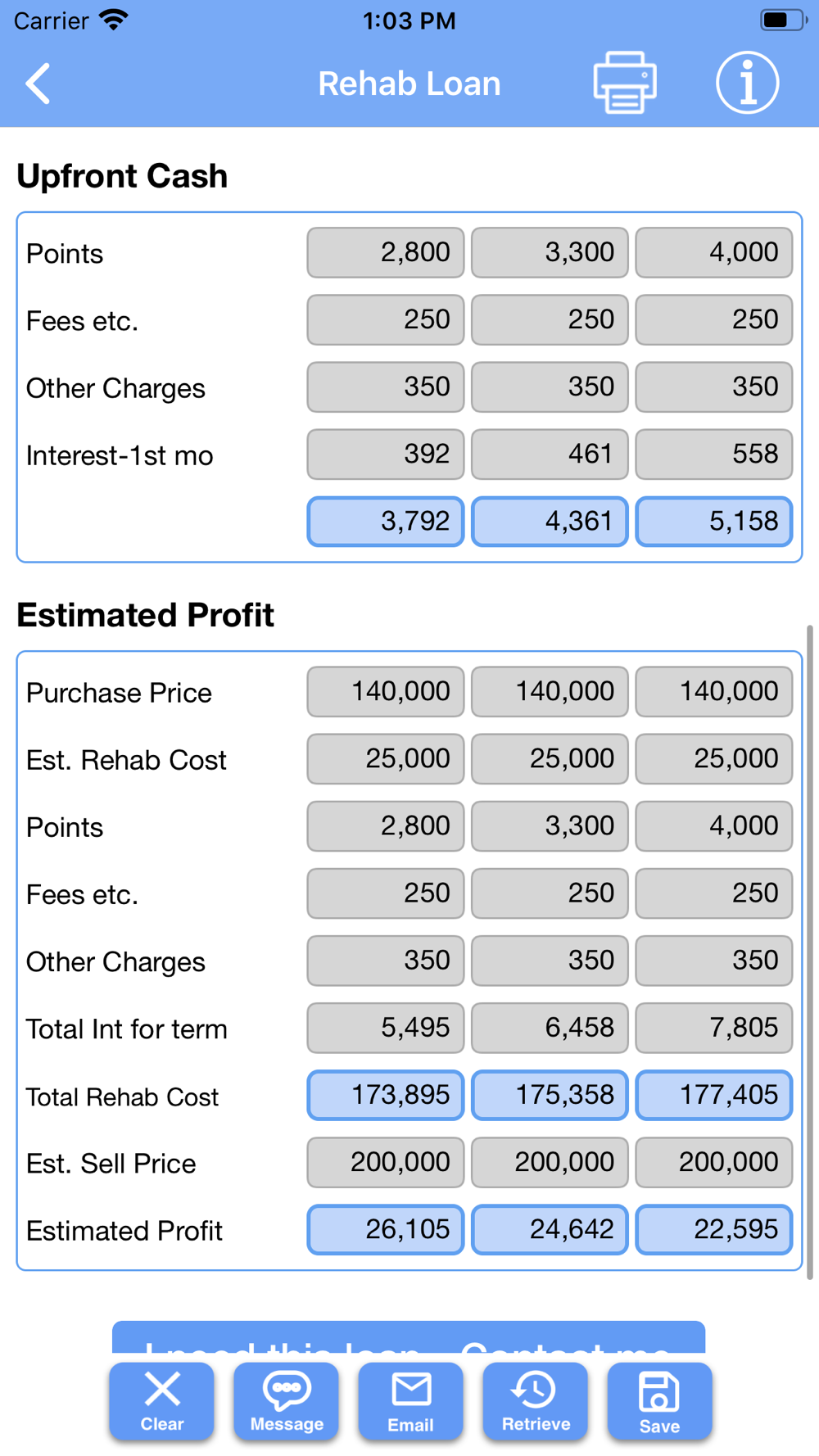Image resolution: width=819 pixels, height=1456 pixels.
Task: Select the Interest-1st mo value 461
Action: click(x=550, y=454)
